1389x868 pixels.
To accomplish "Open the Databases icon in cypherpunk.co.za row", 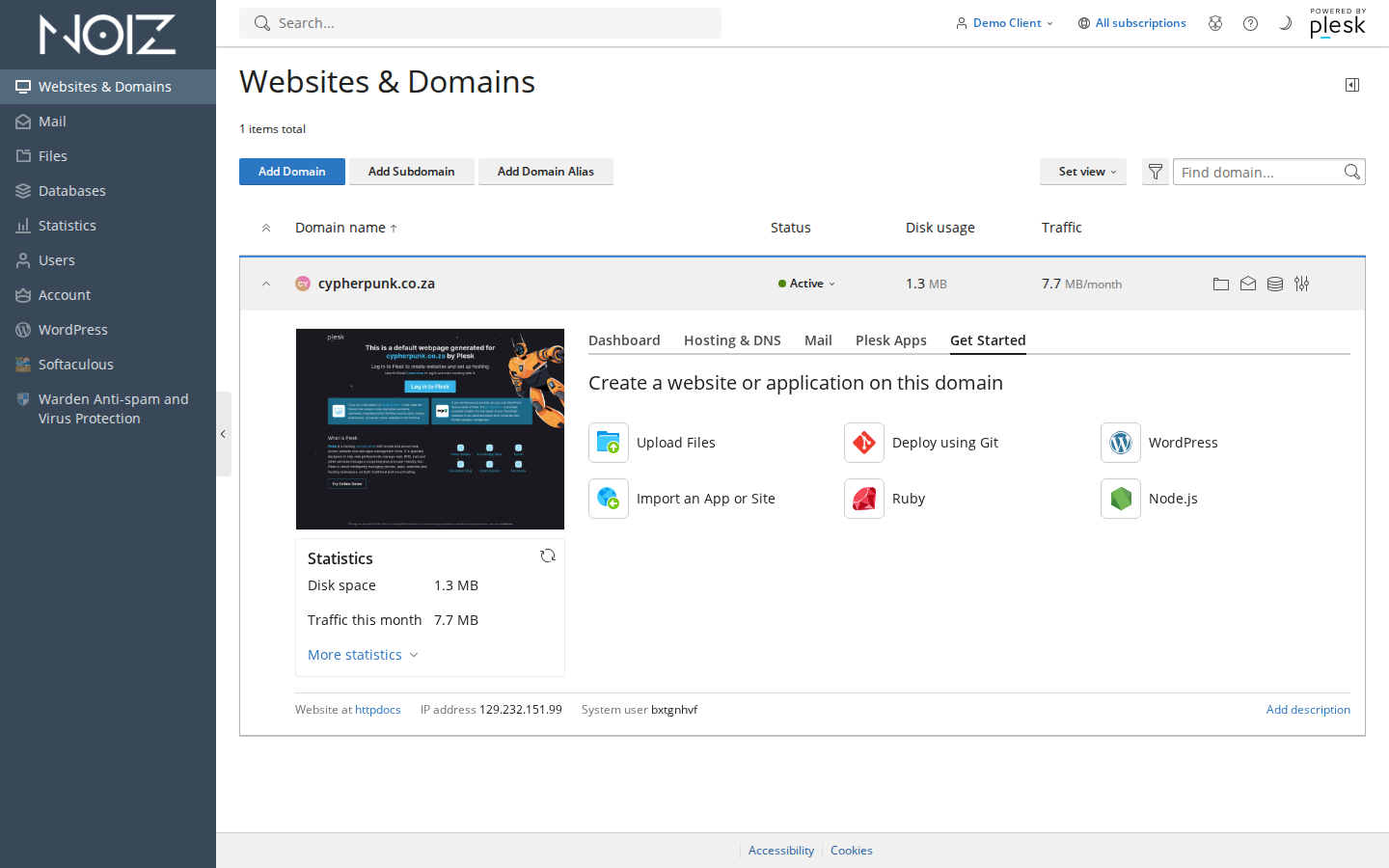I will click(1274, 284).
